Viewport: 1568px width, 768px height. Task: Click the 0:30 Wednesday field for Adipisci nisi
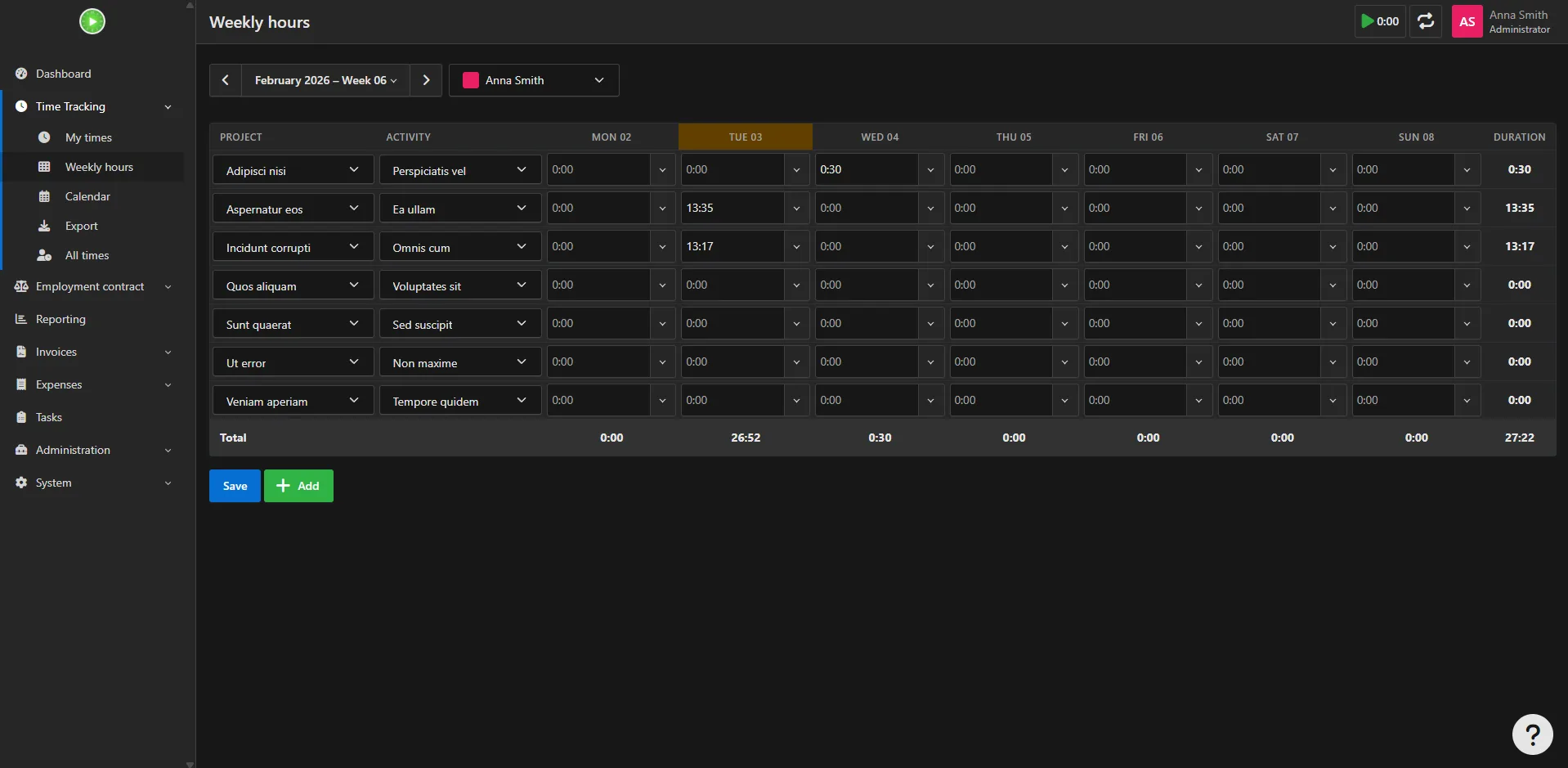[867, 169]
